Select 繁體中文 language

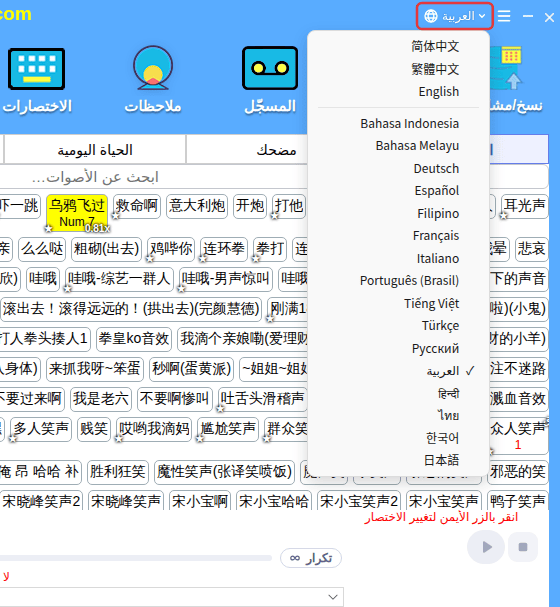tap(435, 69)
